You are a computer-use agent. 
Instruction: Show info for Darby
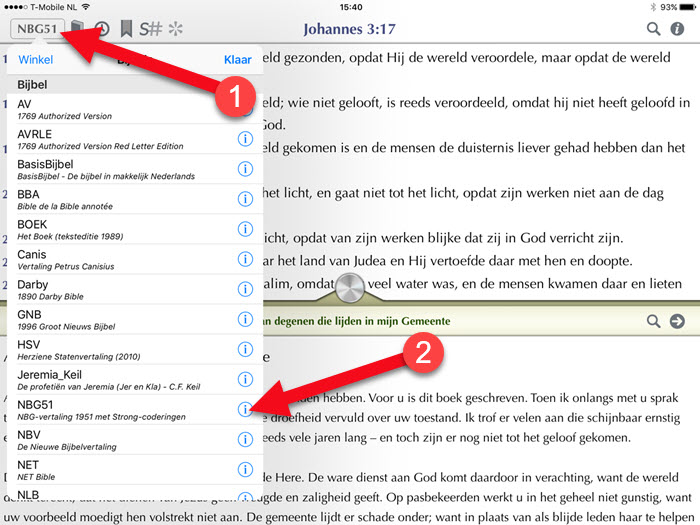point(245,289)
